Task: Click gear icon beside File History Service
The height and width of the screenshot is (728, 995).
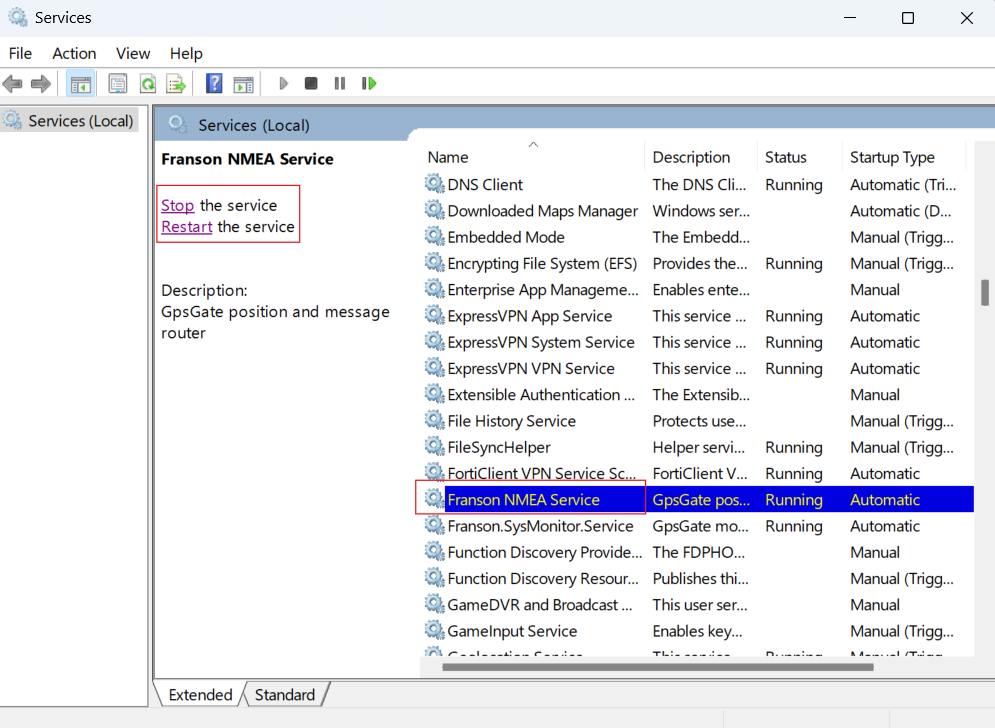Action: [434, 420]
